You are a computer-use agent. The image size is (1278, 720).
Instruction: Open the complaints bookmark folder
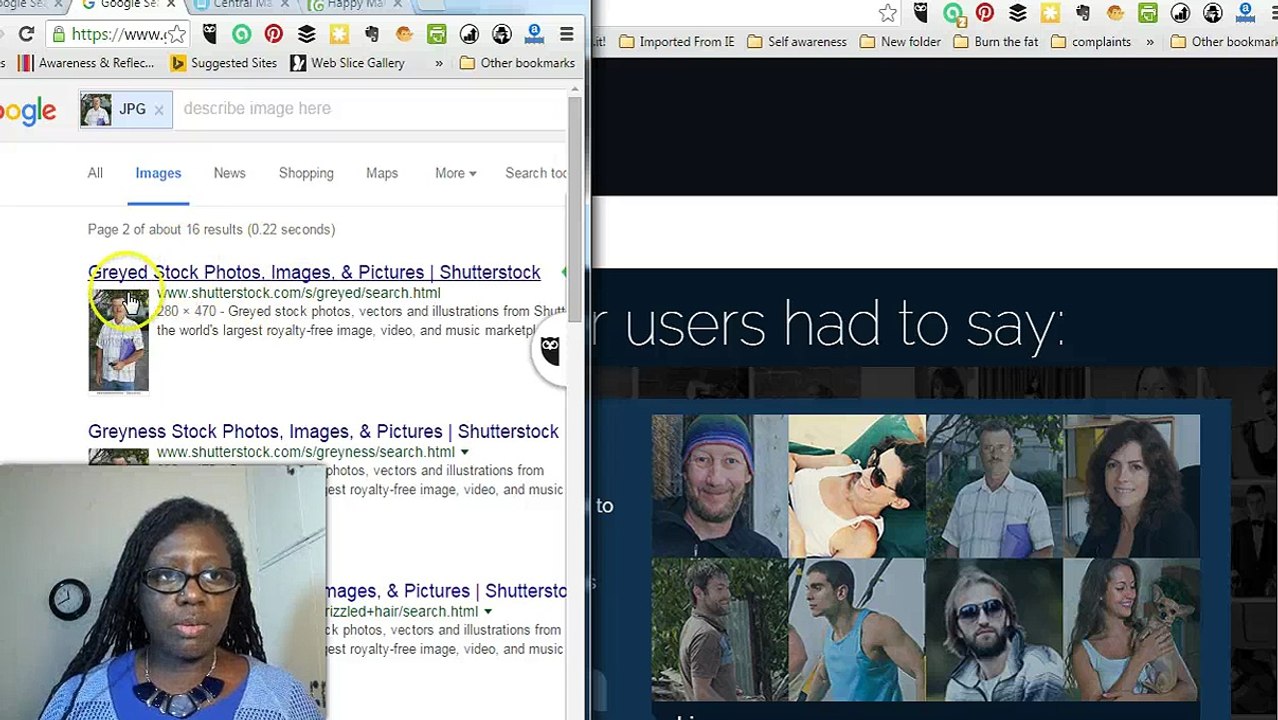point(1090,42)
